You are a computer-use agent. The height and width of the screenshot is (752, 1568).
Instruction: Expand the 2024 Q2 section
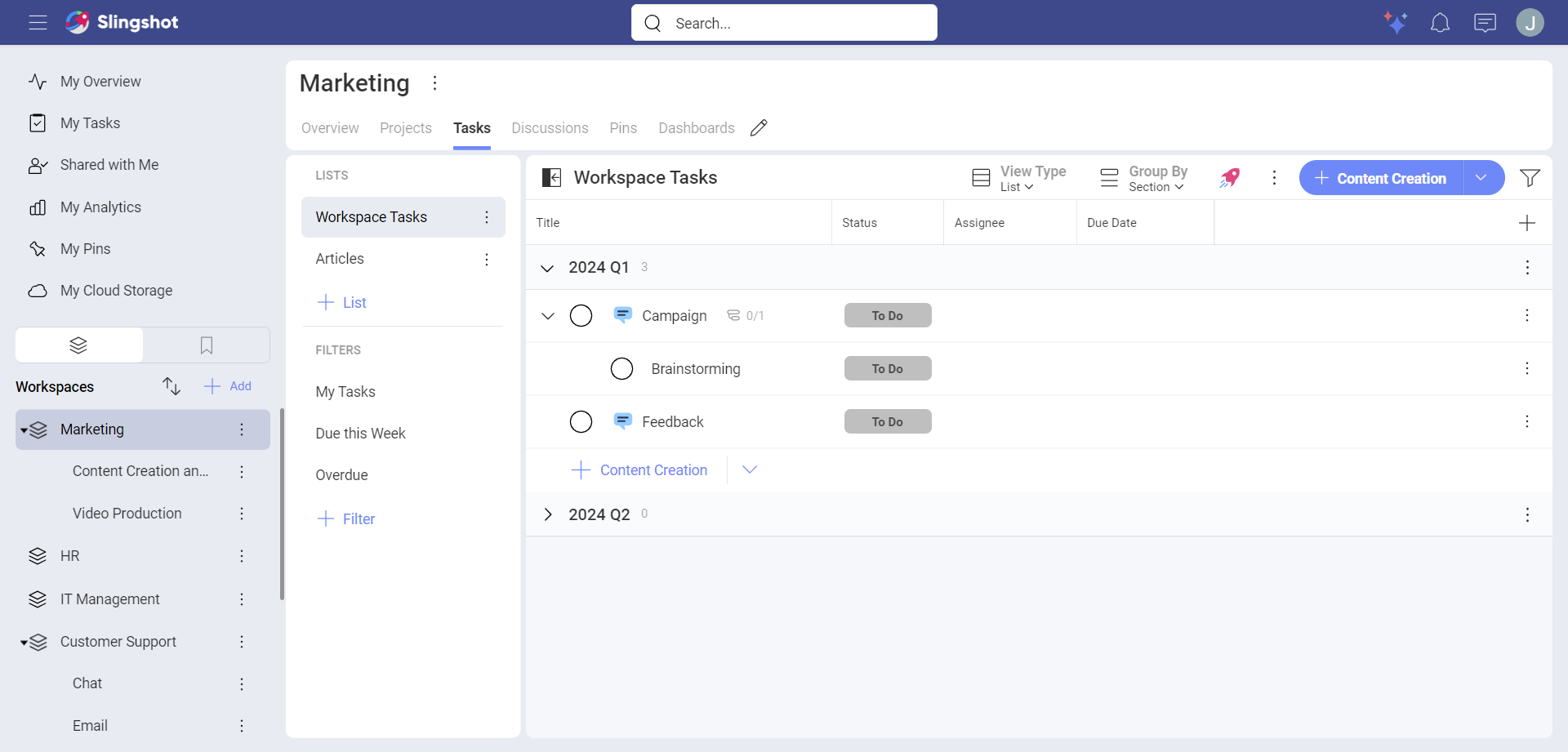547,514
